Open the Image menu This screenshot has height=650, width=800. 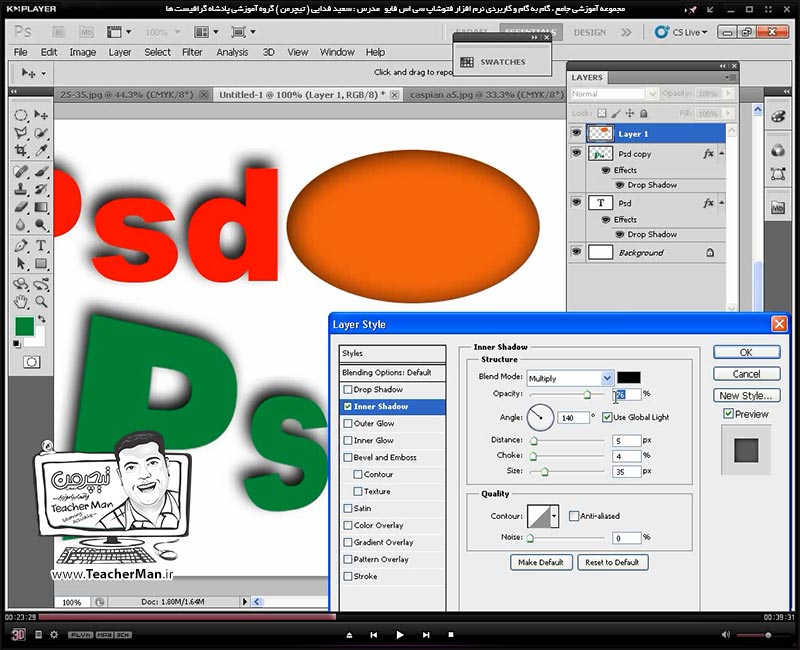click(x=83, y=52)
